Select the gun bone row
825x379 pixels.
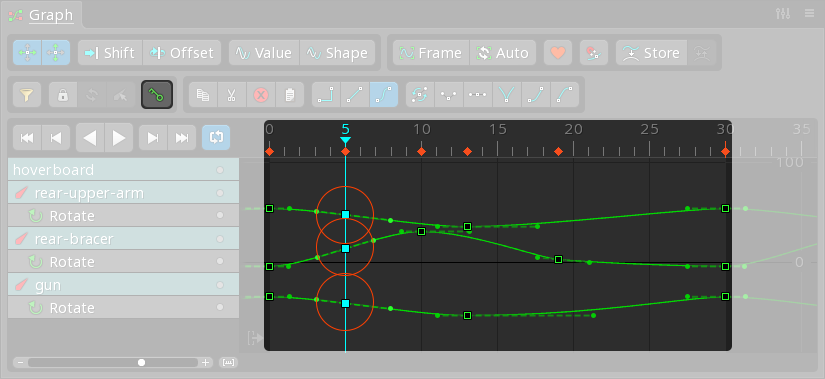(124, 285)
